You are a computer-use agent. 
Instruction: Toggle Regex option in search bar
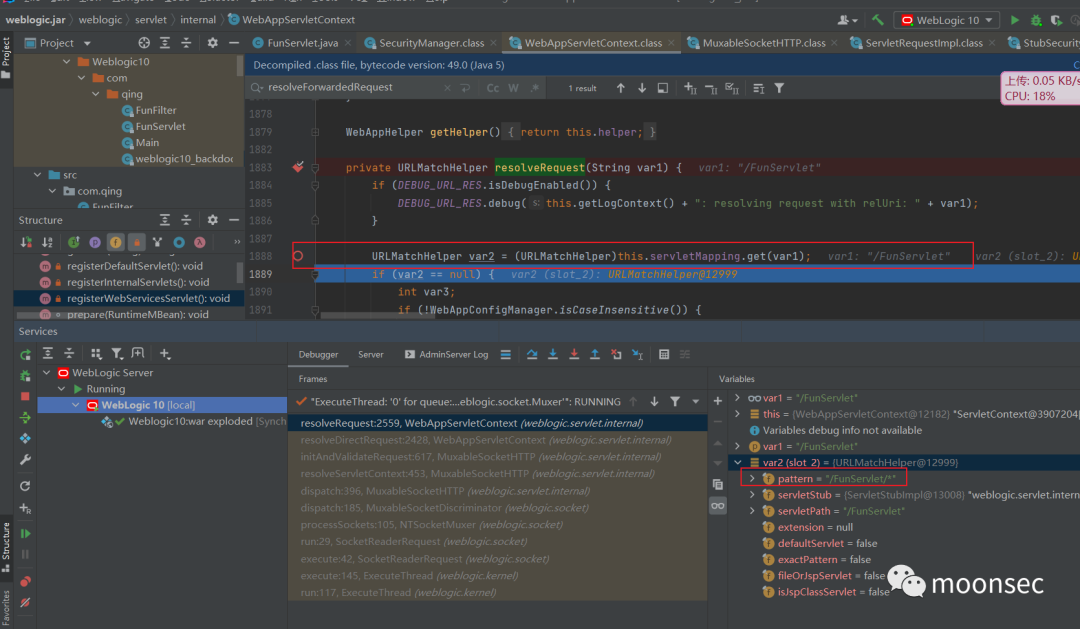[x=534, y=88]
